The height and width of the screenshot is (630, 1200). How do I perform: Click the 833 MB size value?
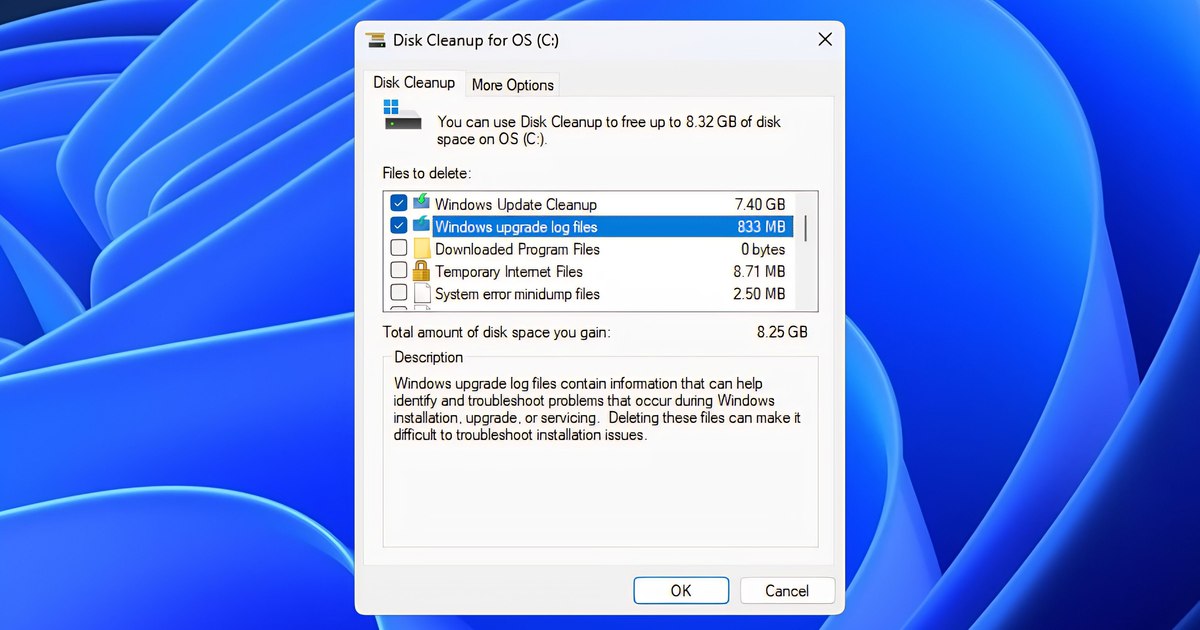pos(762,227)
